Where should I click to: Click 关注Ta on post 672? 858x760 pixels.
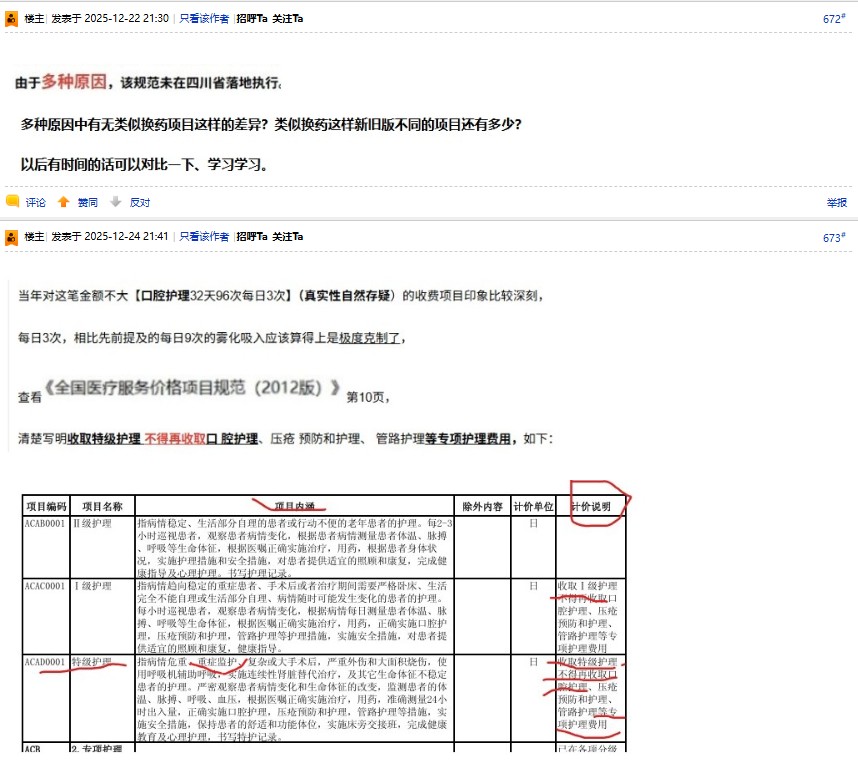(x=288, y=18)
